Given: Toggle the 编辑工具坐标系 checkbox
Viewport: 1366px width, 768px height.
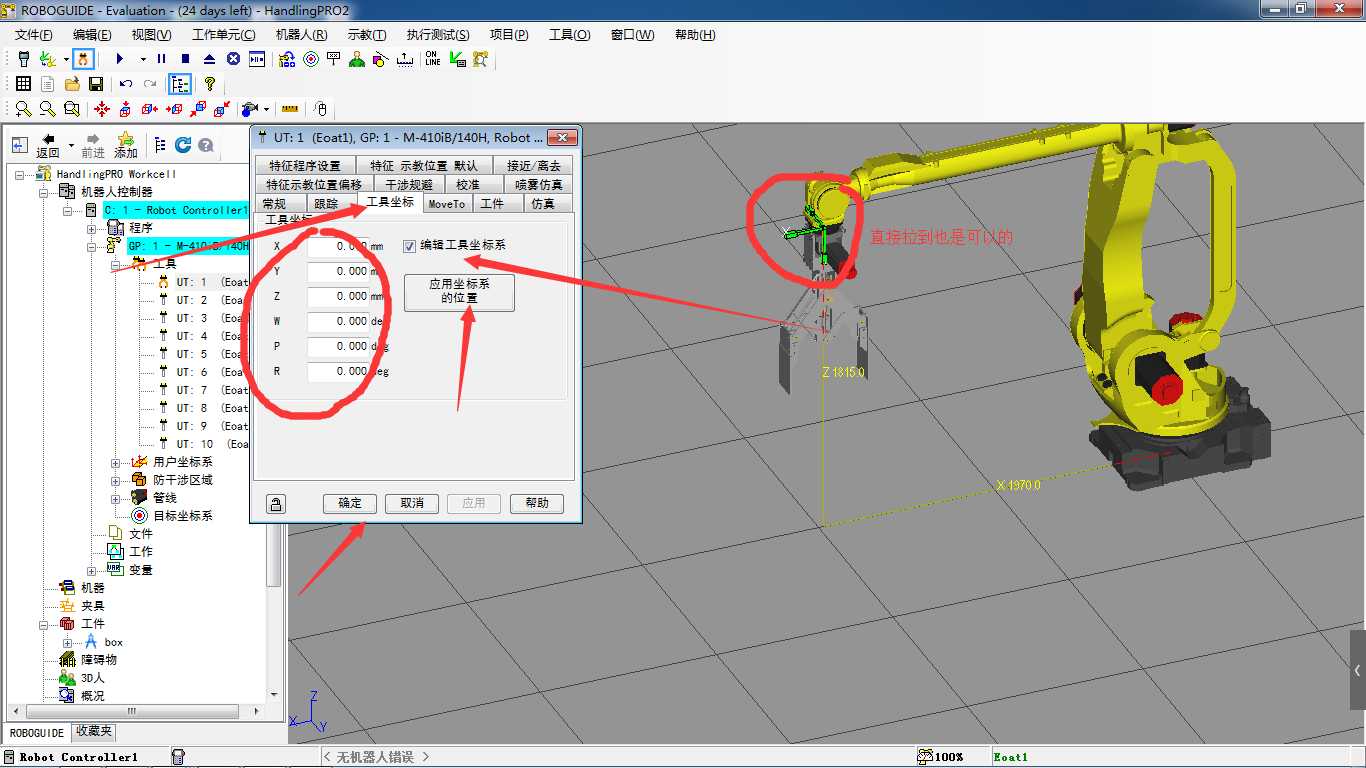Looking at the screenshot, I should click(x=410, y=246).
